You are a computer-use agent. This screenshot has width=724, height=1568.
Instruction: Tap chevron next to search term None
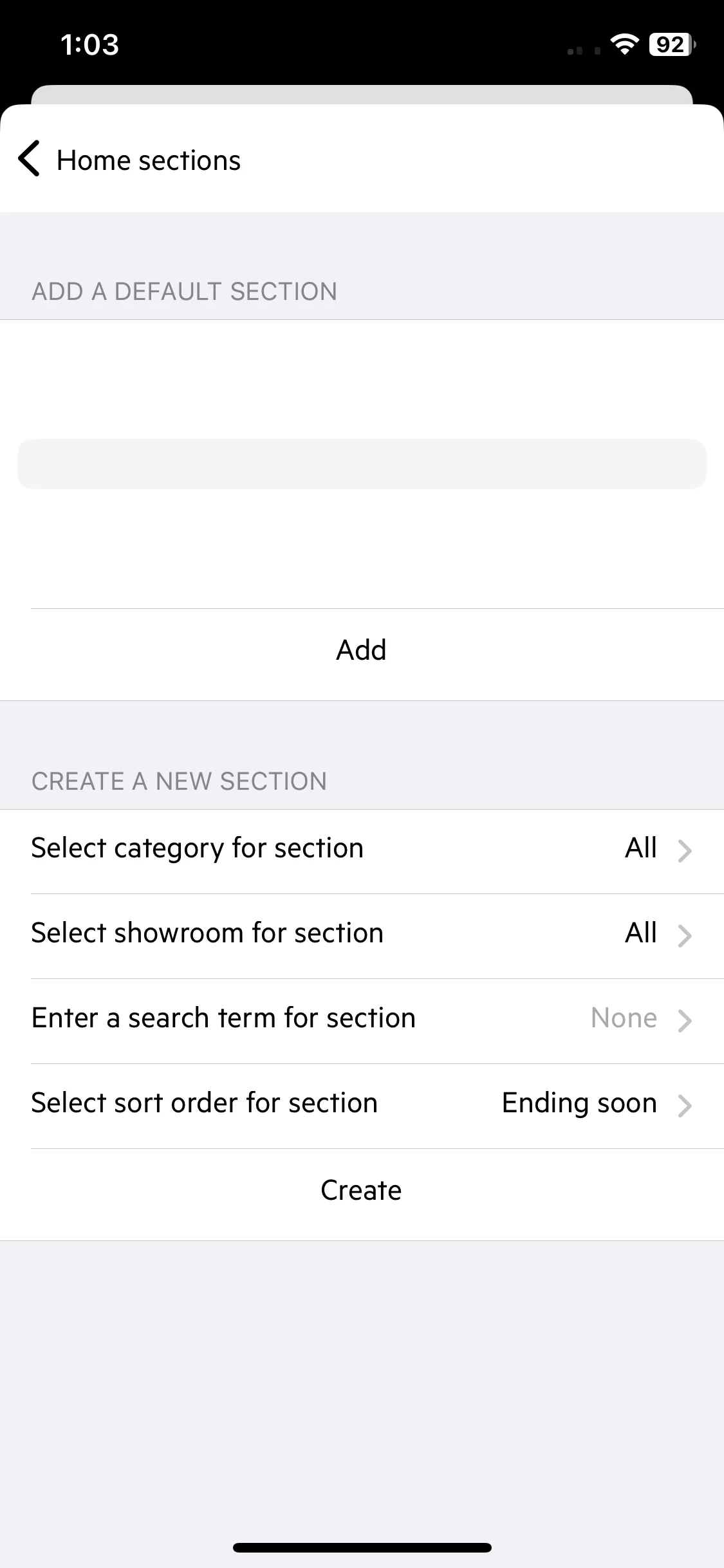click(x=685, y=1021)
